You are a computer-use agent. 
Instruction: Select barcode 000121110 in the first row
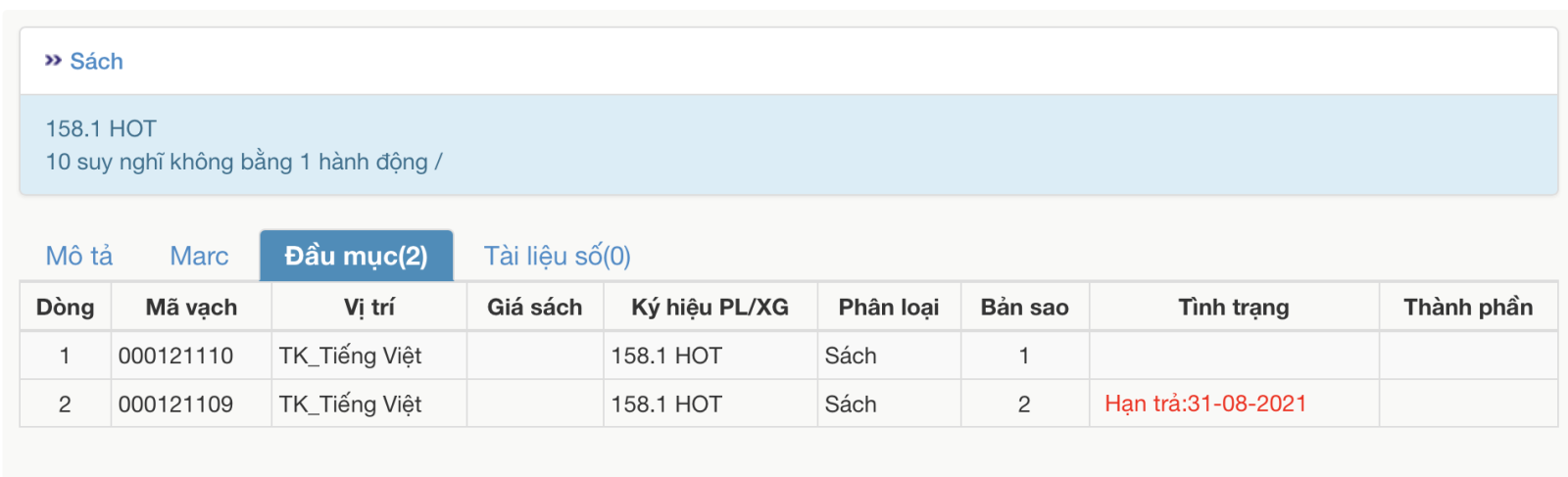175,356
